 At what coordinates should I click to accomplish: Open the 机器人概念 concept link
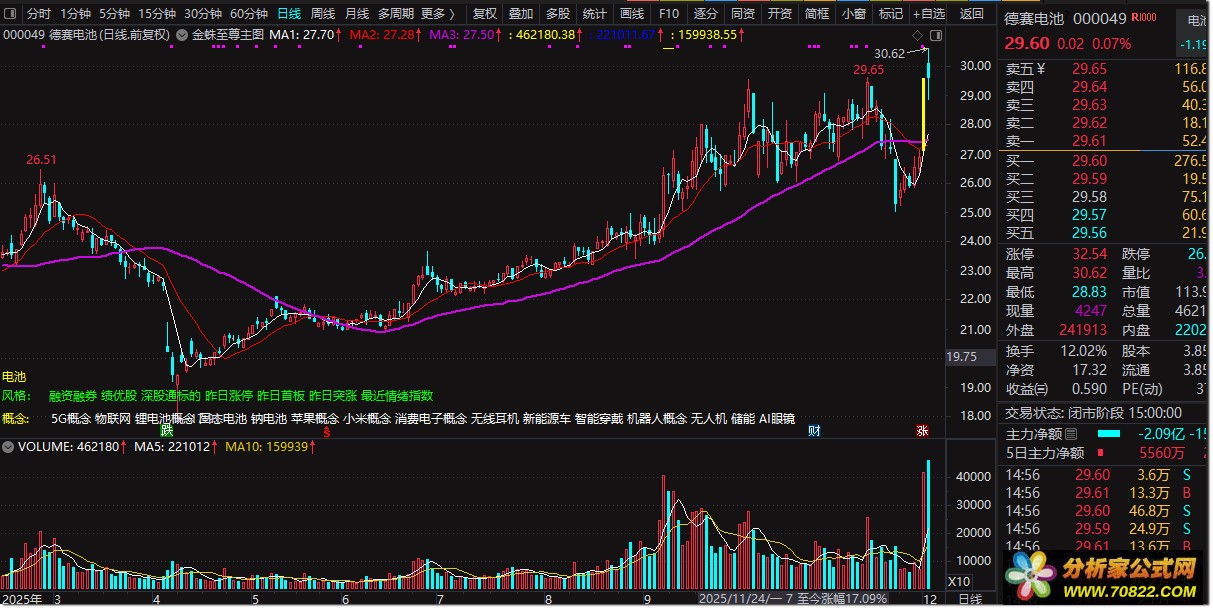click(657, 419)
